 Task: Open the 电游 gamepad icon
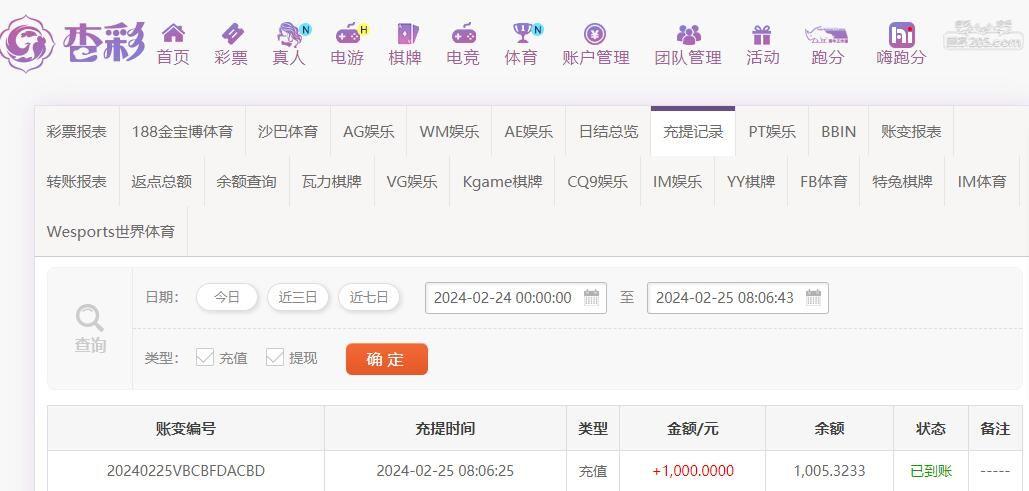(x=347, y=35)
